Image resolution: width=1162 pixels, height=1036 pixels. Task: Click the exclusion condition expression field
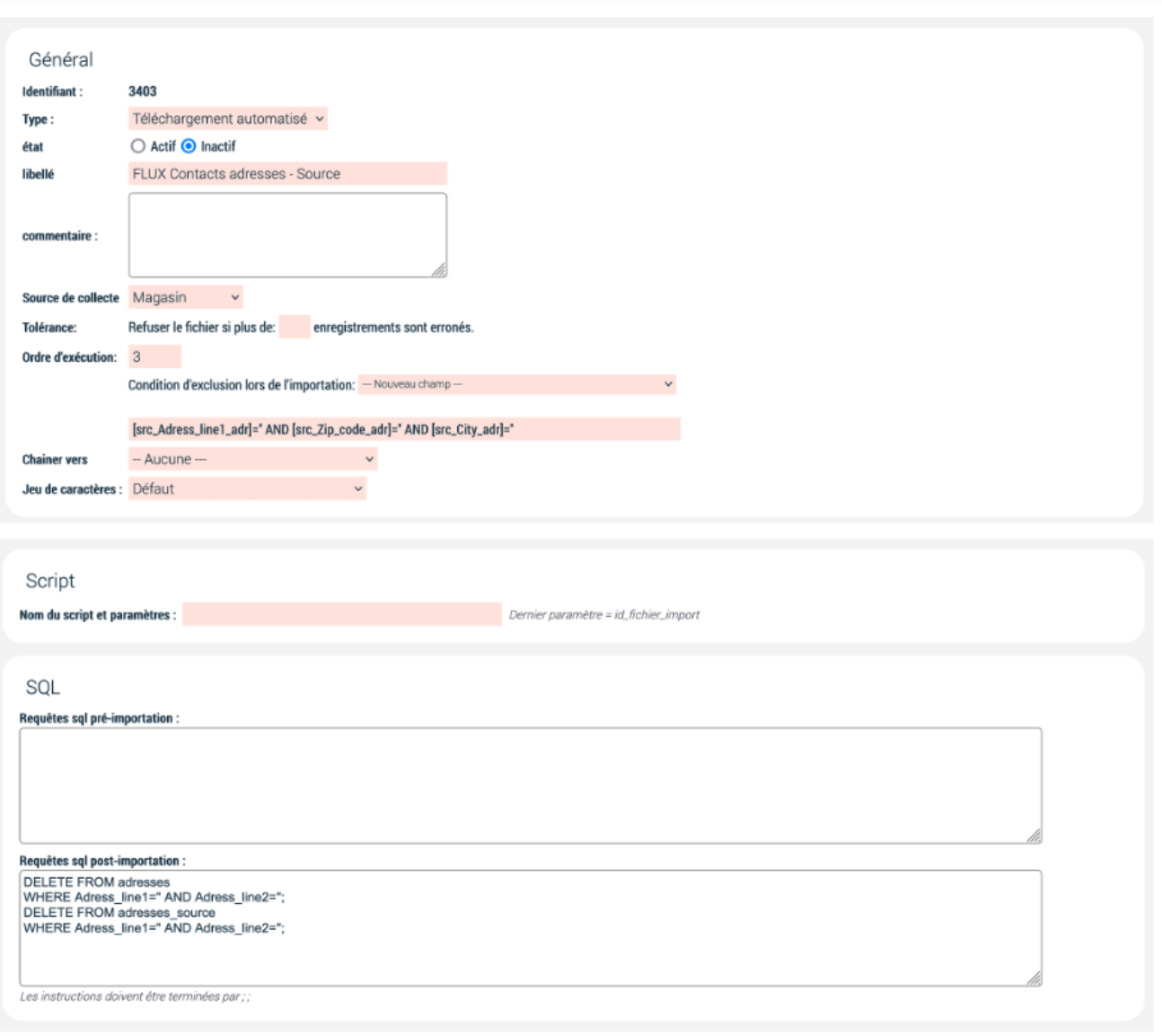(405, 429)
